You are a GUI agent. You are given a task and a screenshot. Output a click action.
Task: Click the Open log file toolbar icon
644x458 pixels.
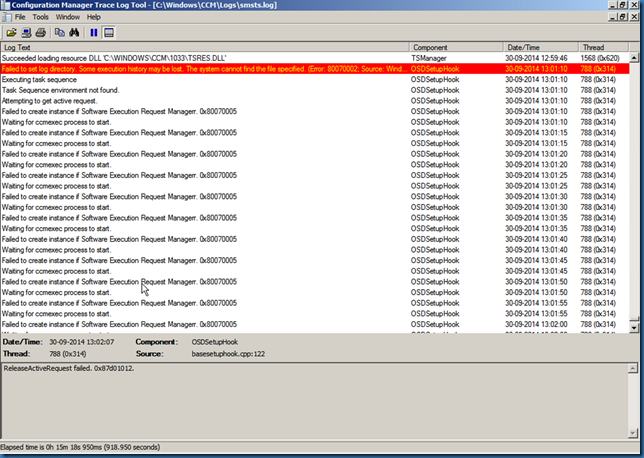[x=11, y=32]
